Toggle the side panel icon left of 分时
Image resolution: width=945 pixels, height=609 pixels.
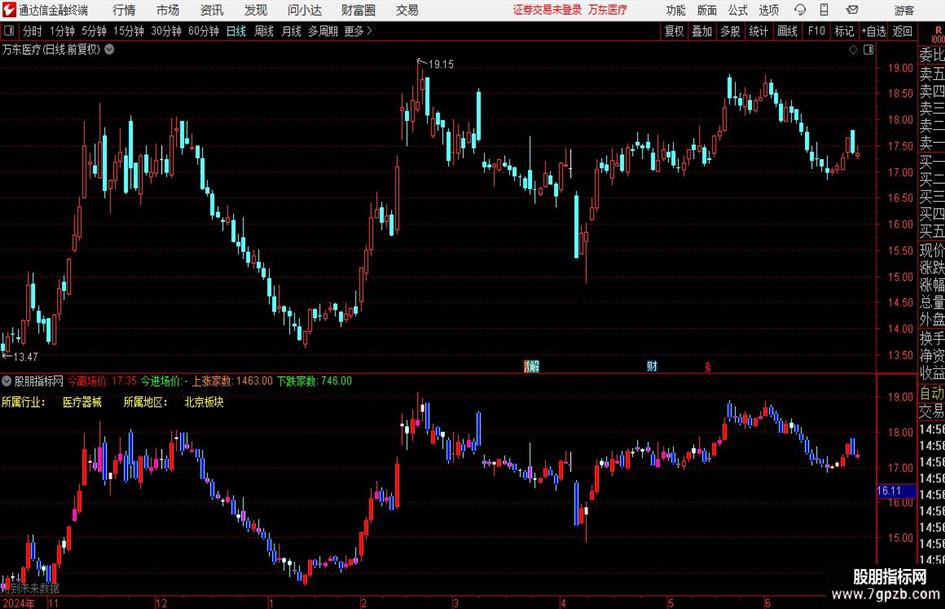click(9, 31)
